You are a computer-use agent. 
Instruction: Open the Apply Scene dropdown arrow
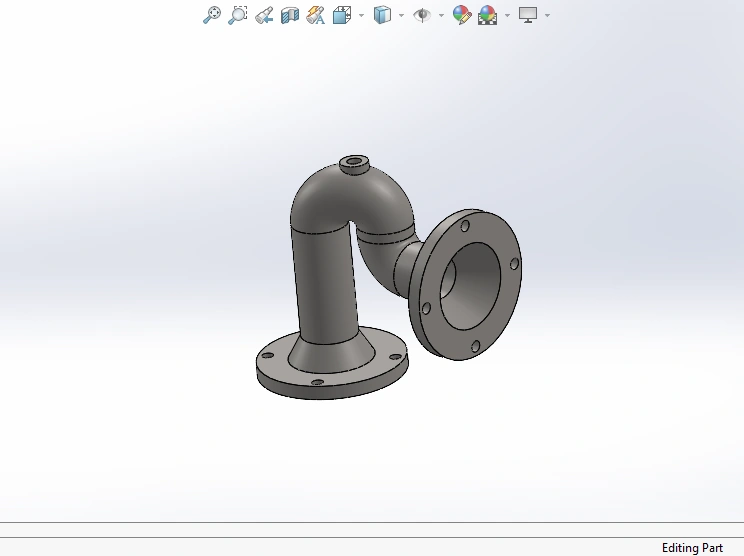coord(508,15)
